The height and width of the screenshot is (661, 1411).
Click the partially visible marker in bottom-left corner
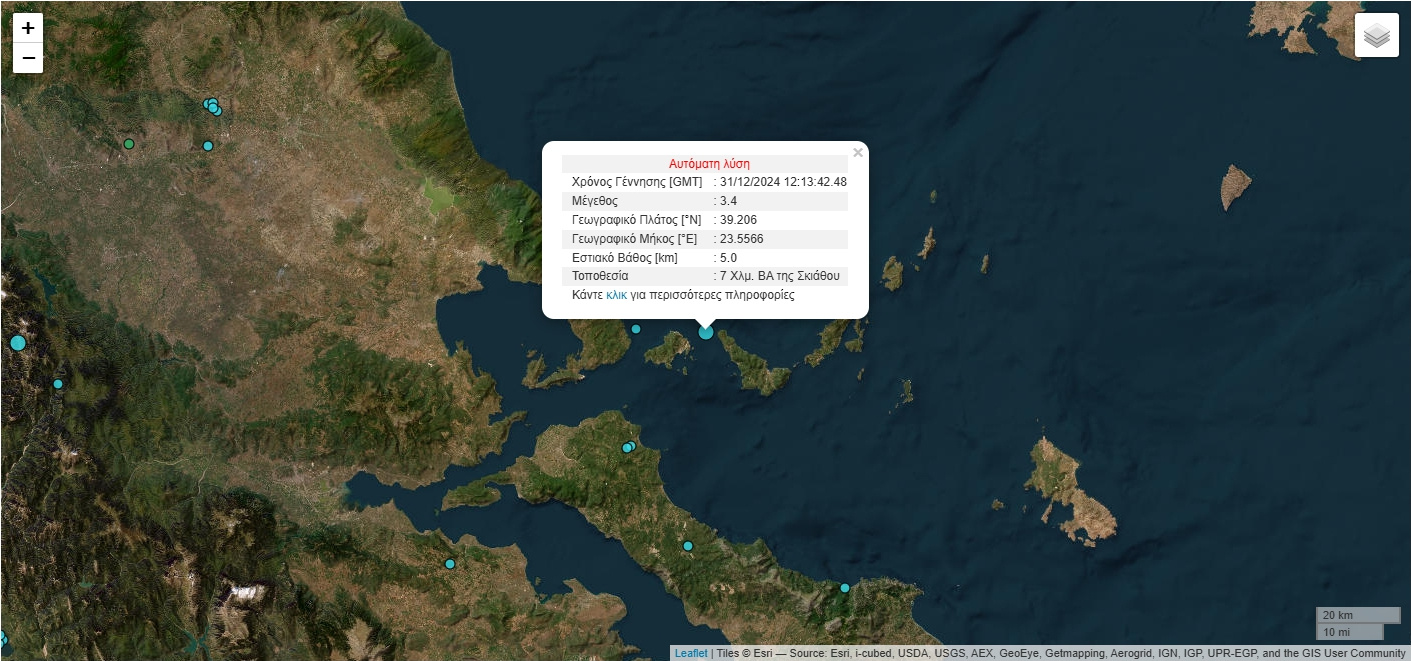tap(3, 638)
